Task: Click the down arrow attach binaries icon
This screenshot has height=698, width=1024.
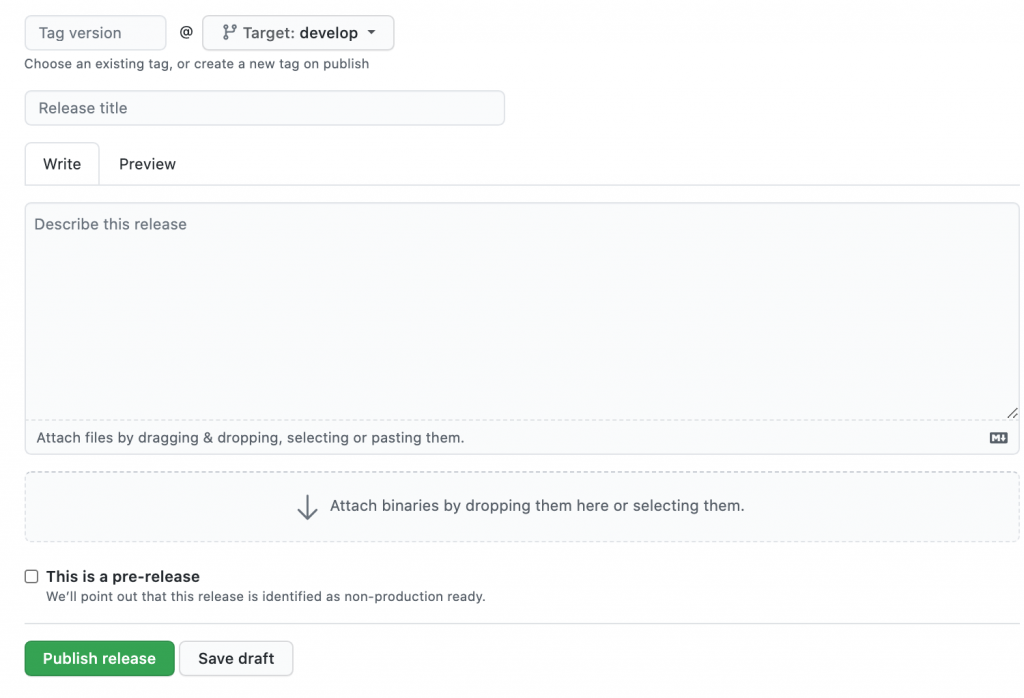Action: point(307,506)
